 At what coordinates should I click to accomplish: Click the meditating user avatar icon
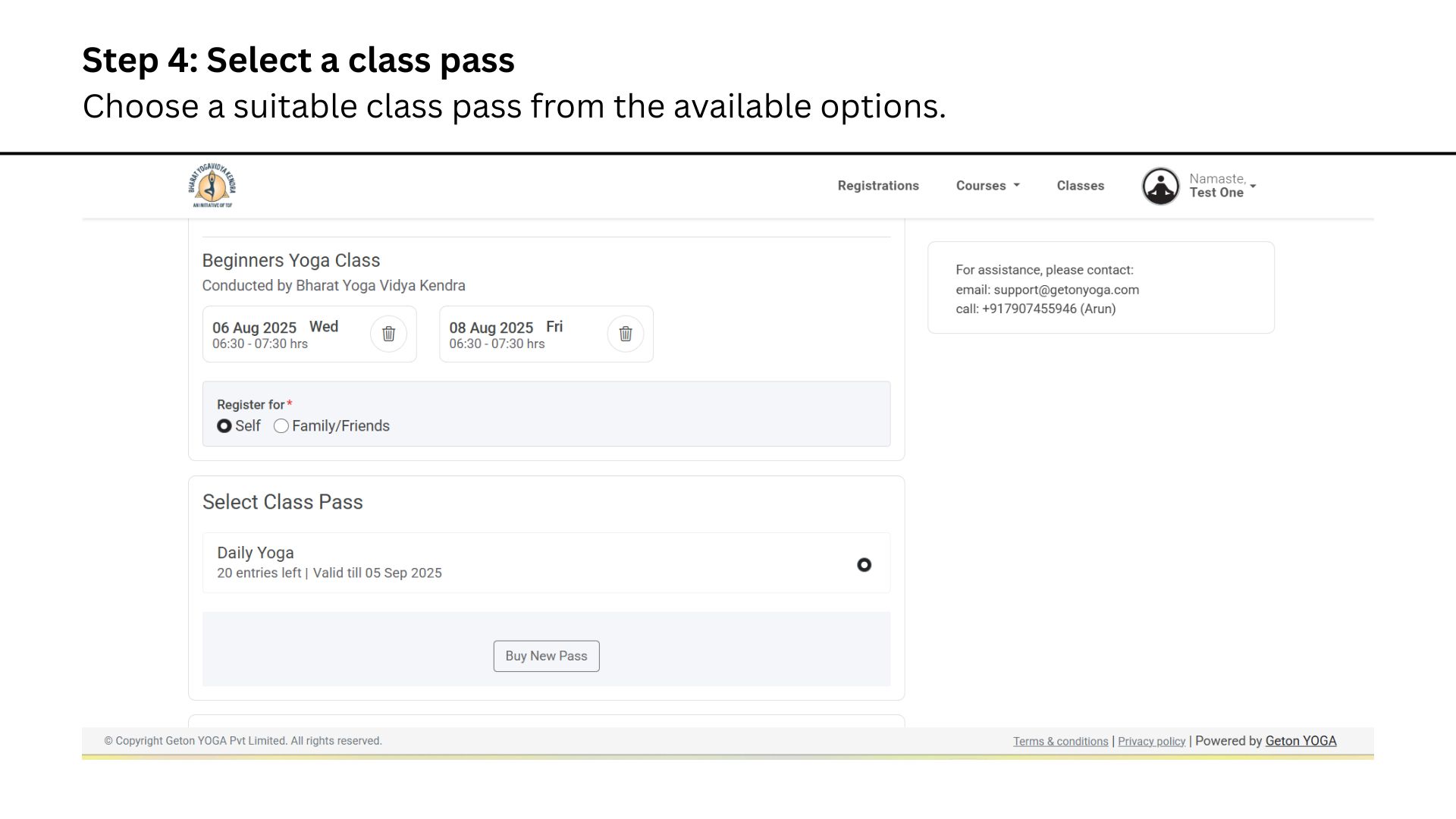tap(1160, 186)
